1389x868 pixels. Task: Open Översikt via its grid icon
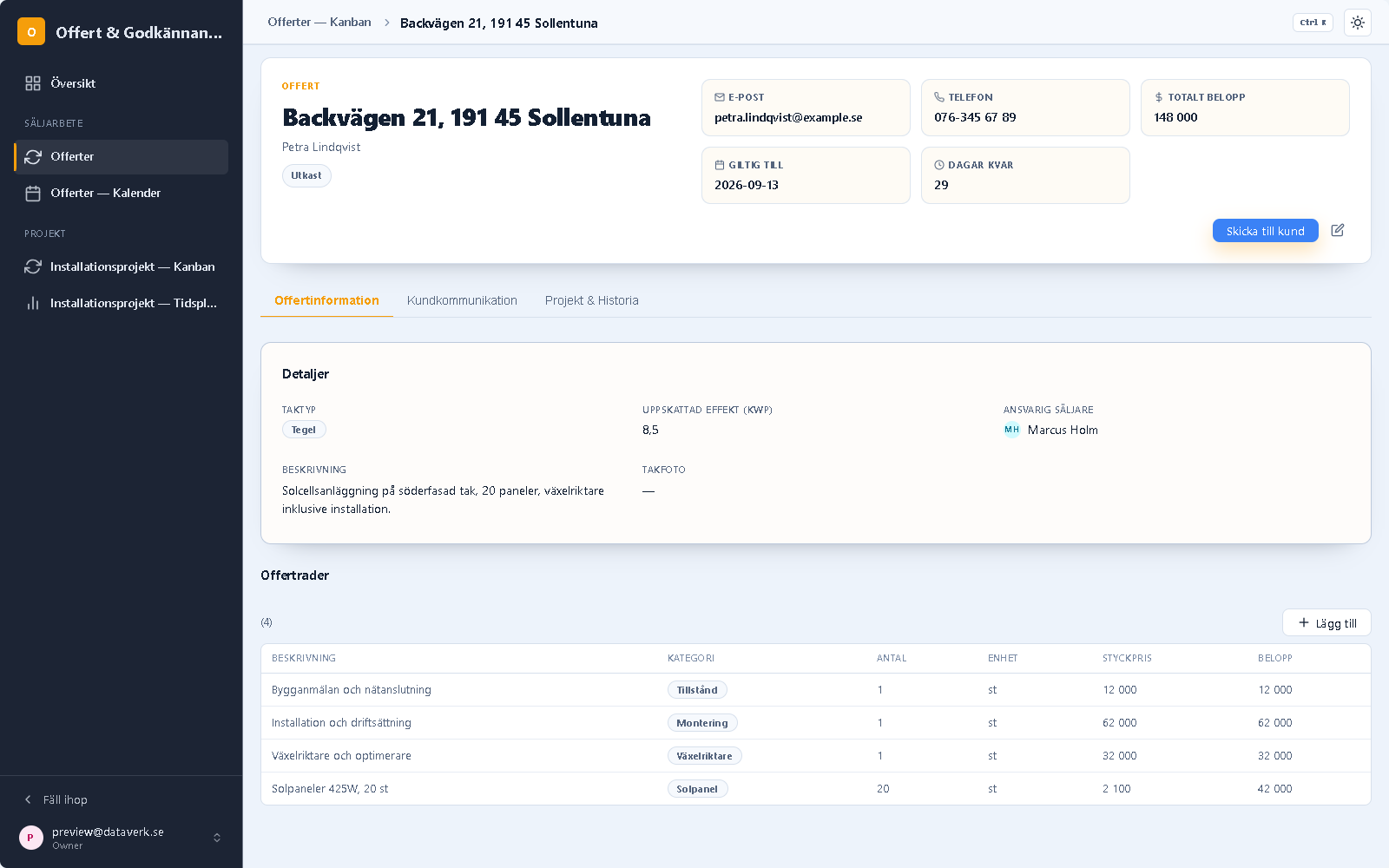tap(33, 83)
